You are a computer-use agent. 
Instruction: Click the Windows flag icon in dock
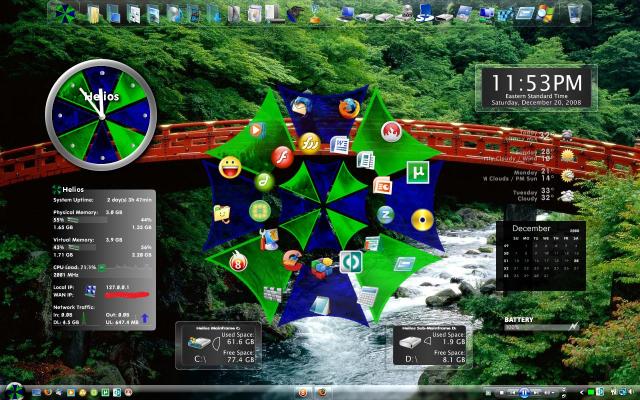coord(545,13)
